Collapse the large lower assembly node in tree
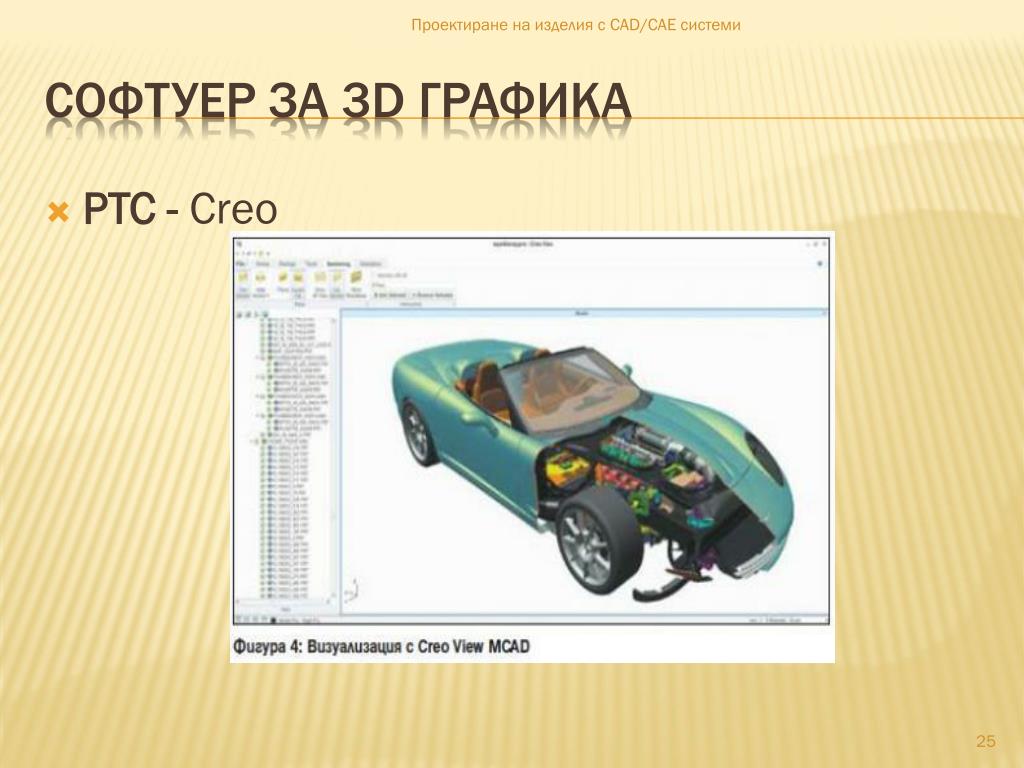This screenshot has width=1024, height=768. (251, 441)
